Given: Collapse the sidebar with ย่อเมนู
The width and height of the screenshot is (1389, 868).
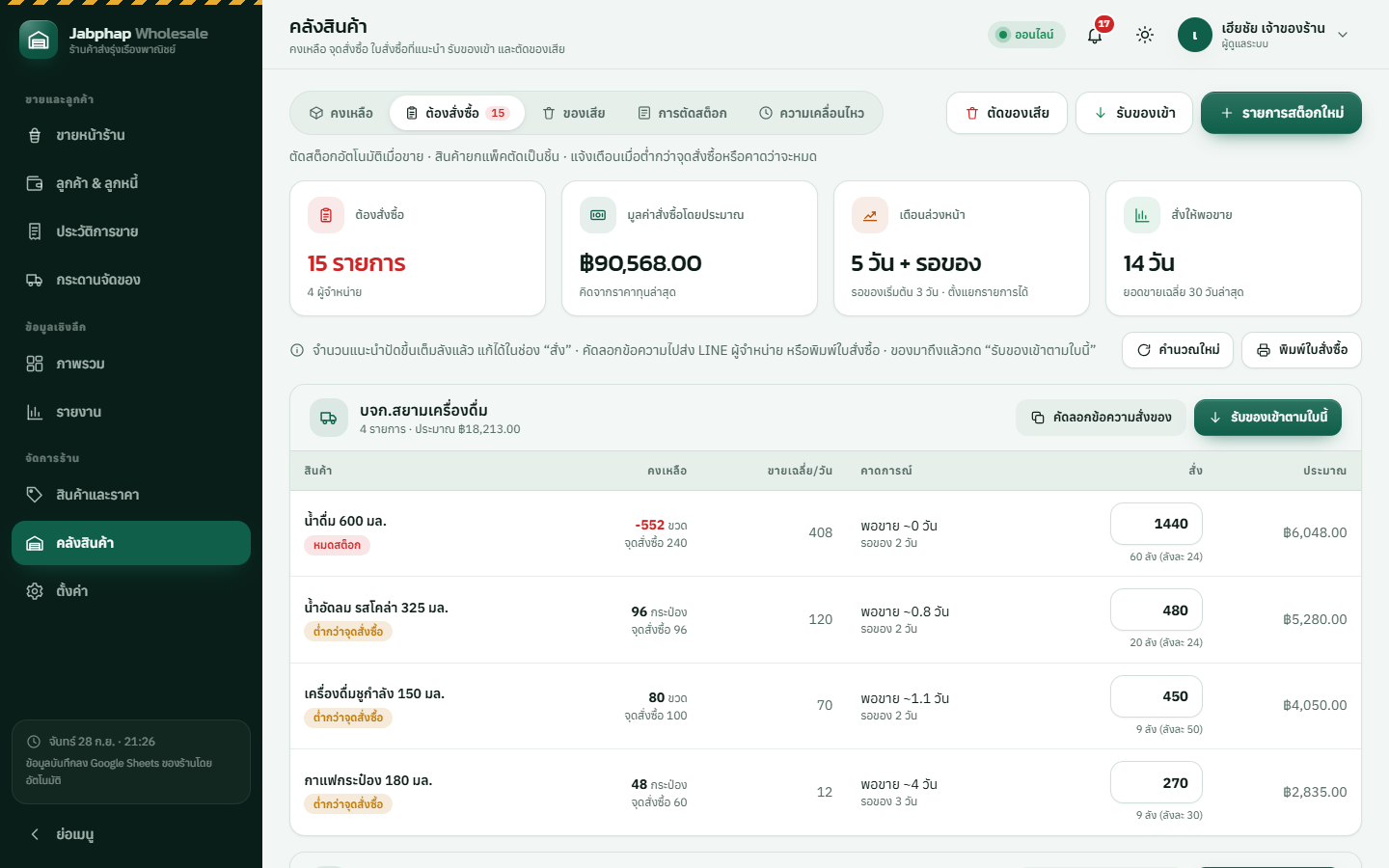Looking at the screenshot, I should (x=131, y=834).
